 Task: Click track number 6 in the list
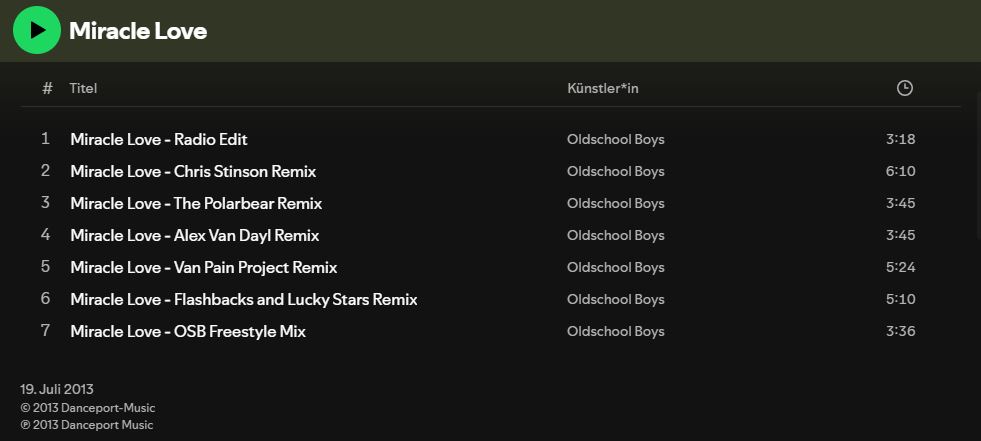(x=45, y=299)
